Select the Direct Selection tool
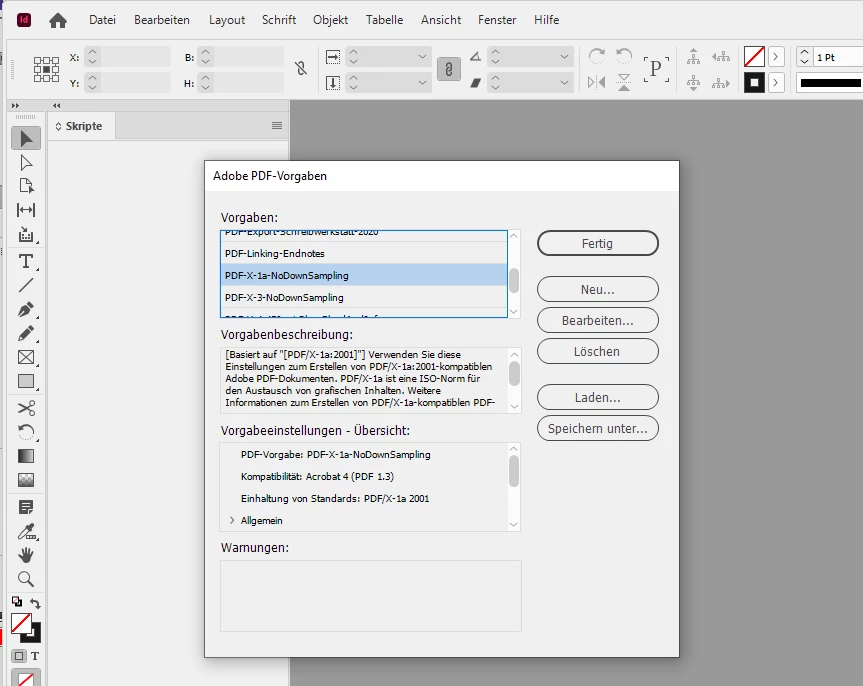This screenshot has width=863, height=686. point(26,162)
